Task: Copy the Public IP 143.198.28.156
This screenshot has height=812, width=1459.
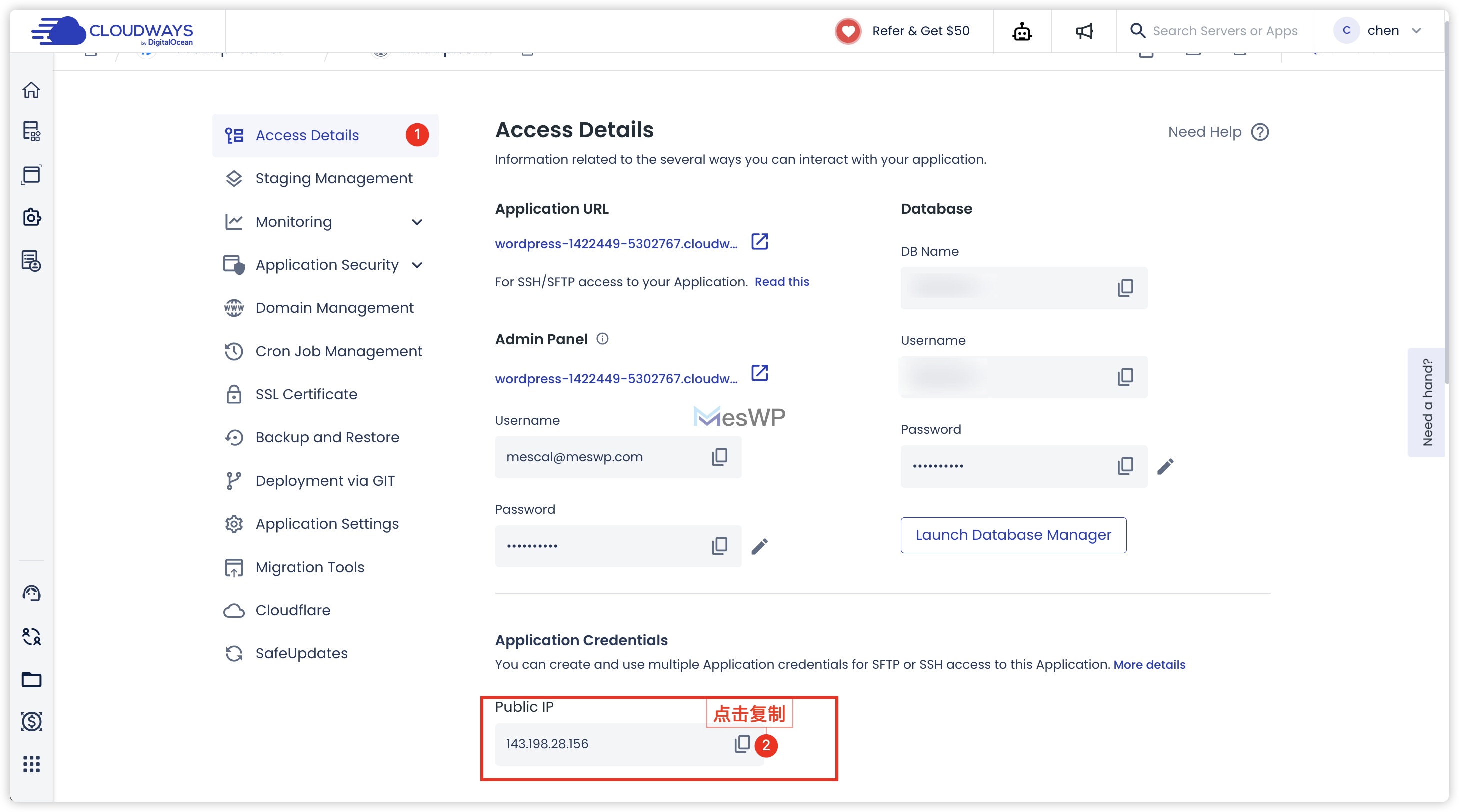Action: tap(742, 744)
